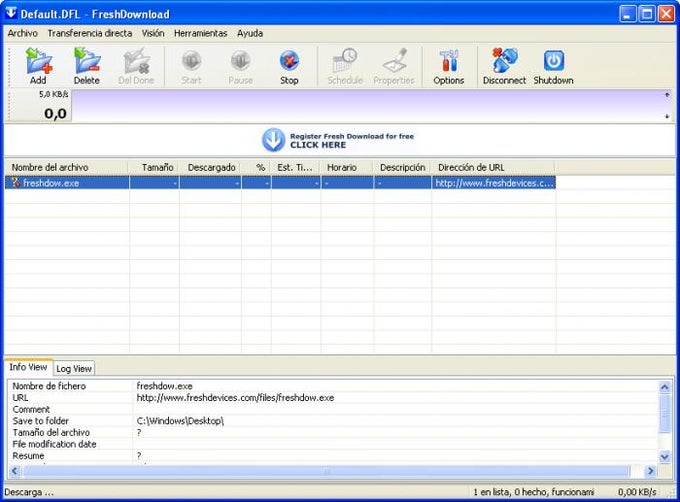Click the info panel scroll down arrow

pos(664,456)
